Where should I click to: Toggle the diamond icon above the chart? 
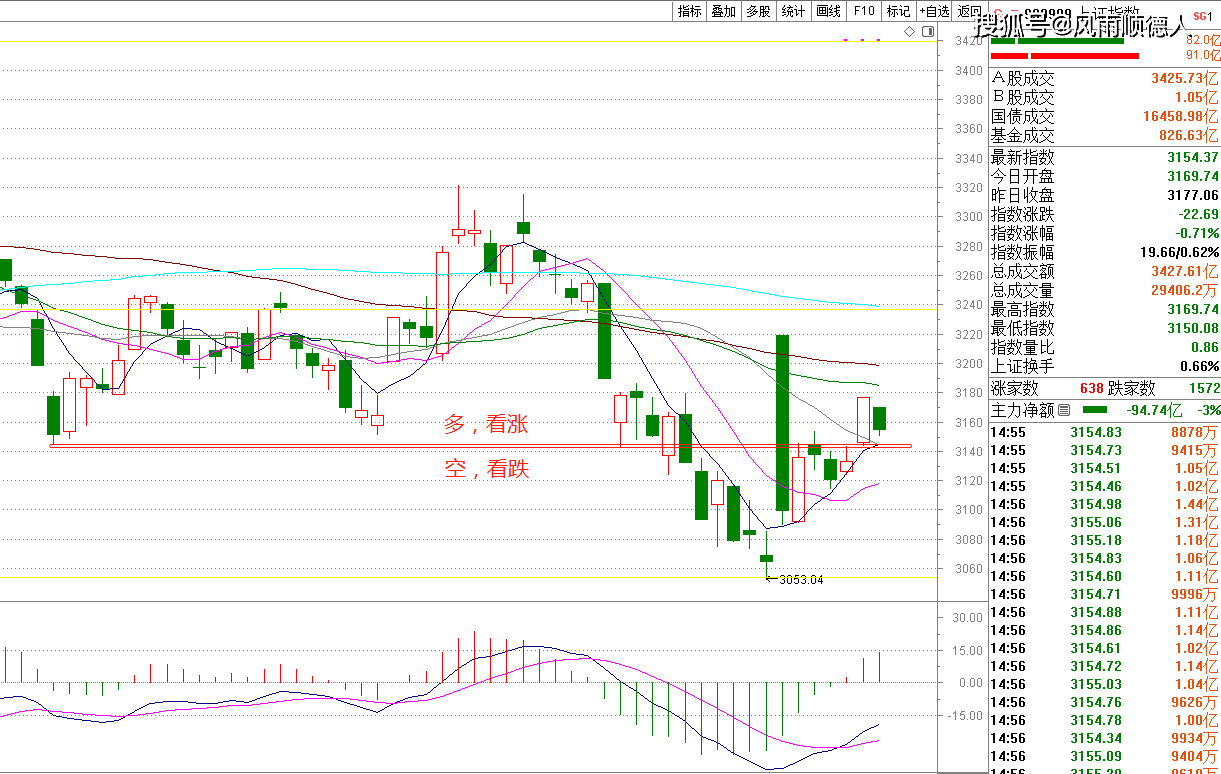pyautogui.click(x=910, y=32)
